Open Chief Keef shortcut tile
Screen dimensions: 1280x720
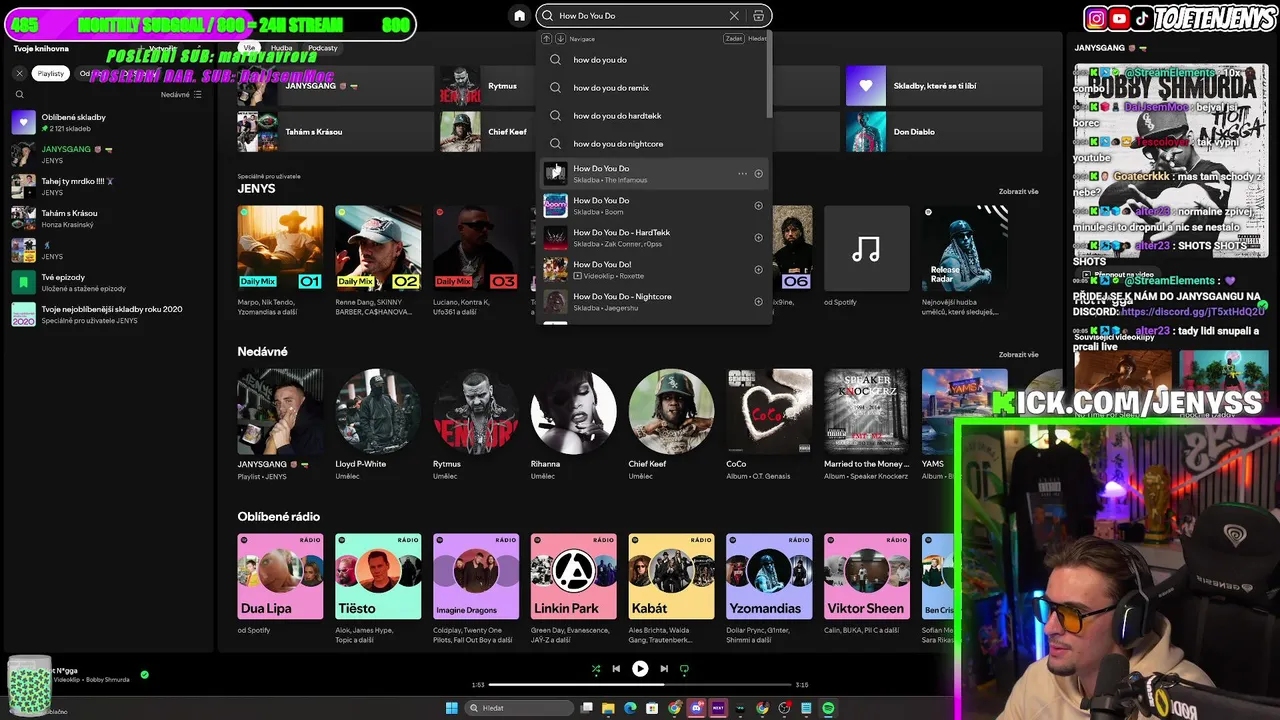coord(488,132)
